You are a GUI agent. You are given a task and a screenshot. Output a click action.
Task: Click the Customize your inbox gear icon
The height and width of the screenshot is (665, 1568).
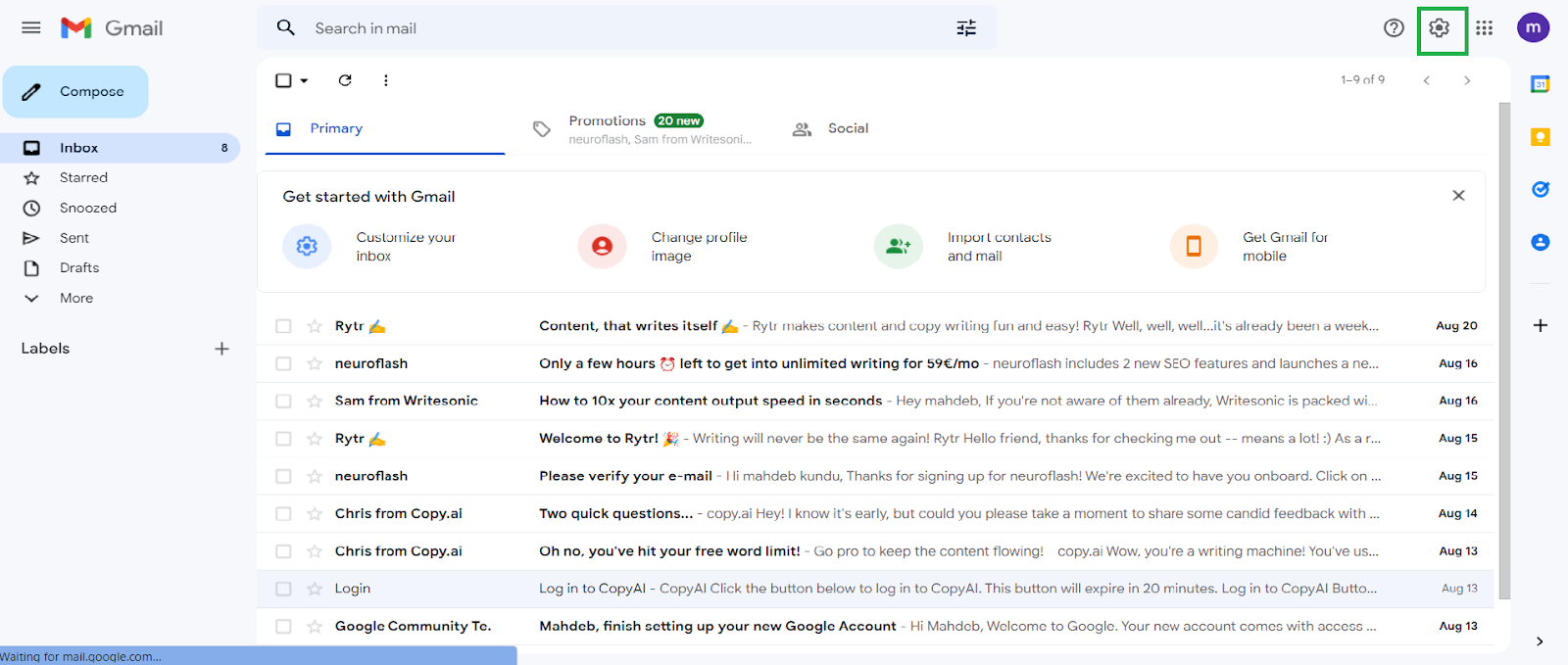[x=307, y=246]
